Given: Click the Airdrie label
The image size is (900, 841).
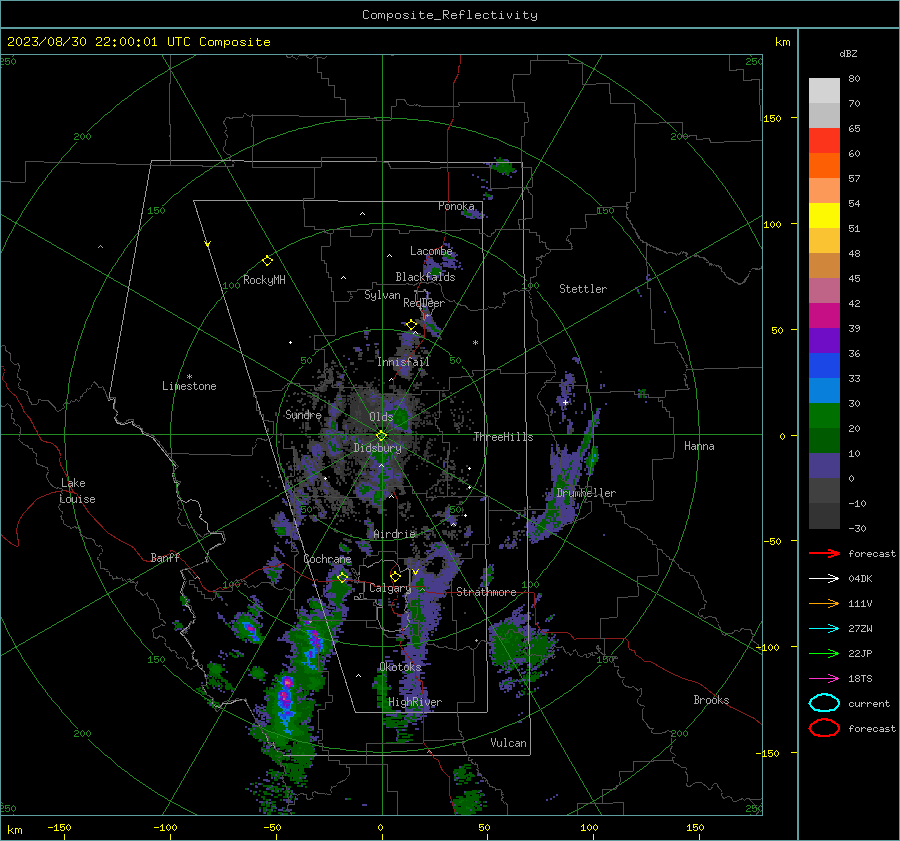Looking at the screenshot, I should tap(394, 534).
